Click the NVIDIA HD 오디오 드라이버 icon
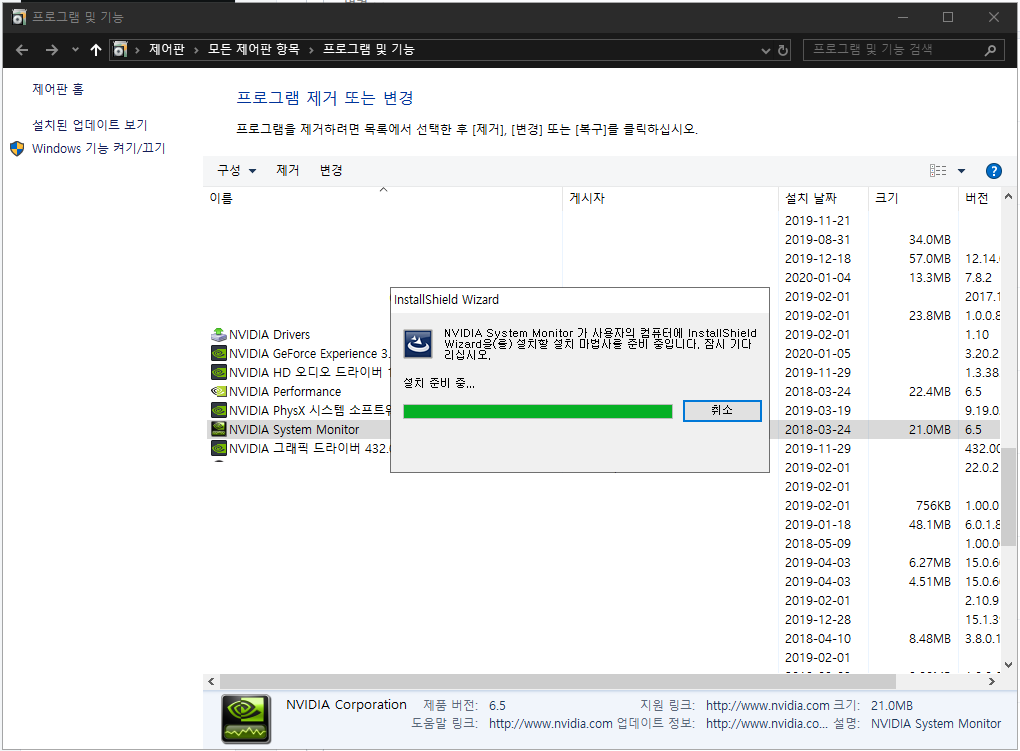Image resolution: width=1020 pixels, height=751 pixels. tap(219, 372)
